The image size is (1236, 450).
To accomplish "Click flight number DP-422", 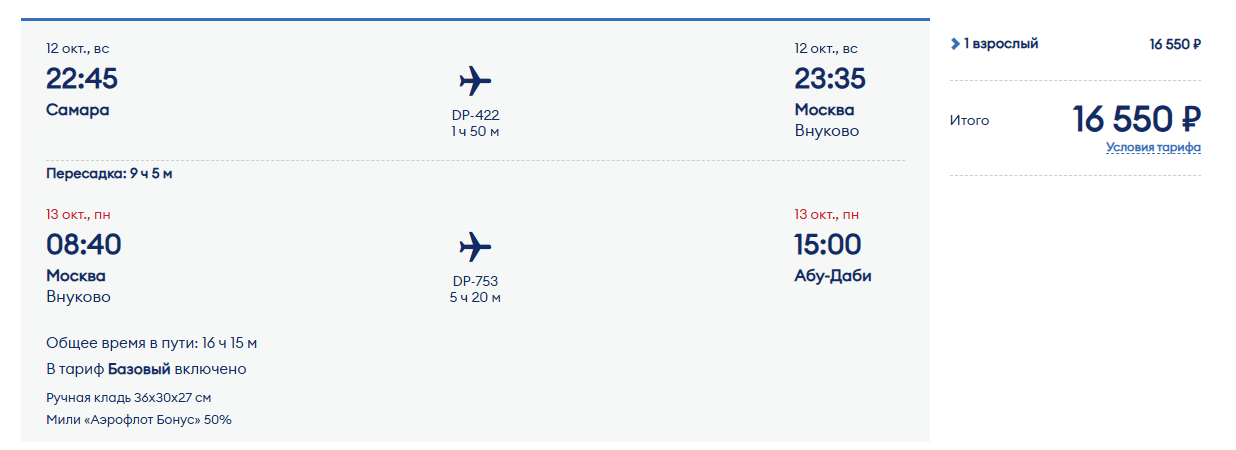I will click(x=475, y=115).
